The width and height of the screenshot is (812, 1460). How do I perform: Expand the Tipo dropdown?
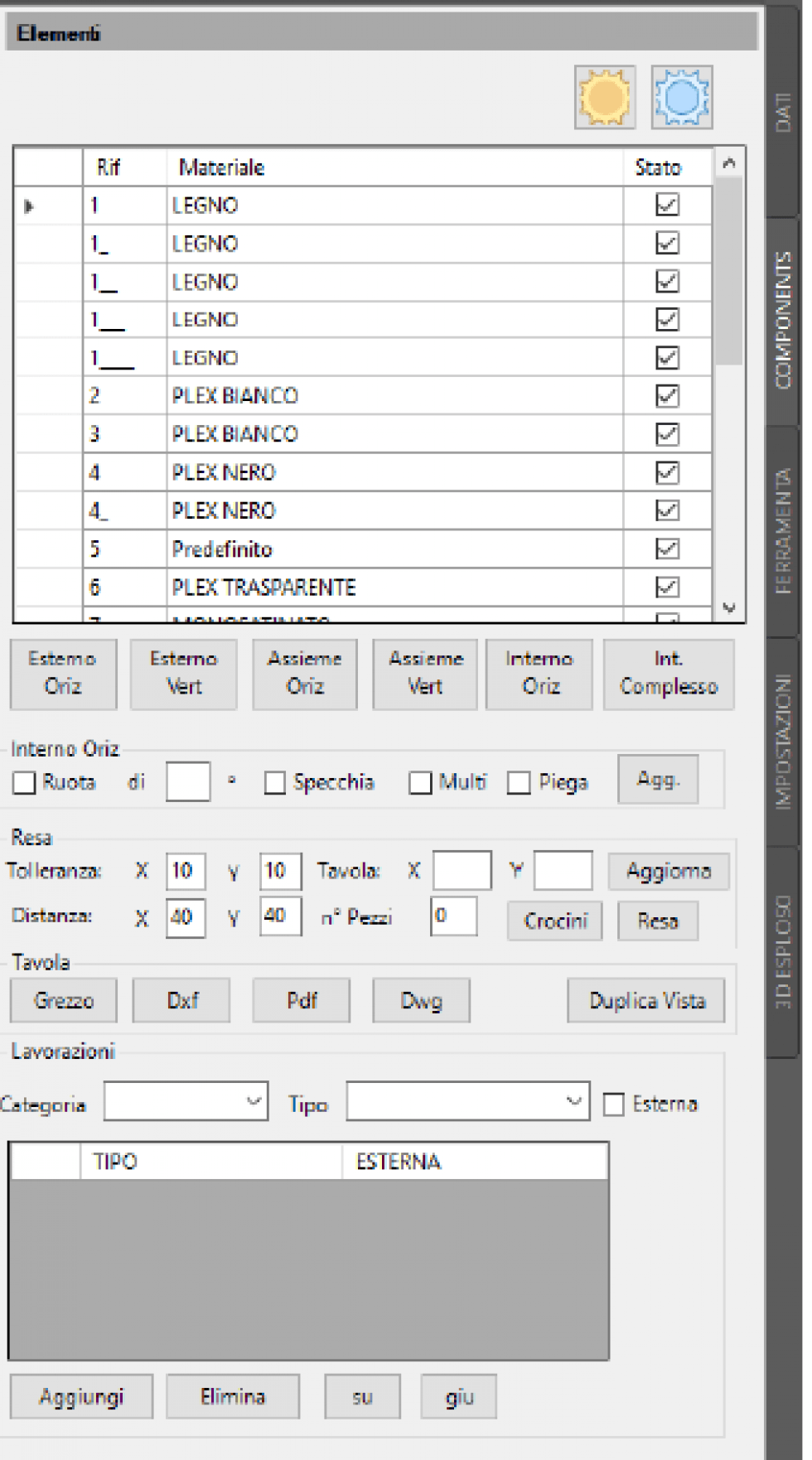(467, 1102)
